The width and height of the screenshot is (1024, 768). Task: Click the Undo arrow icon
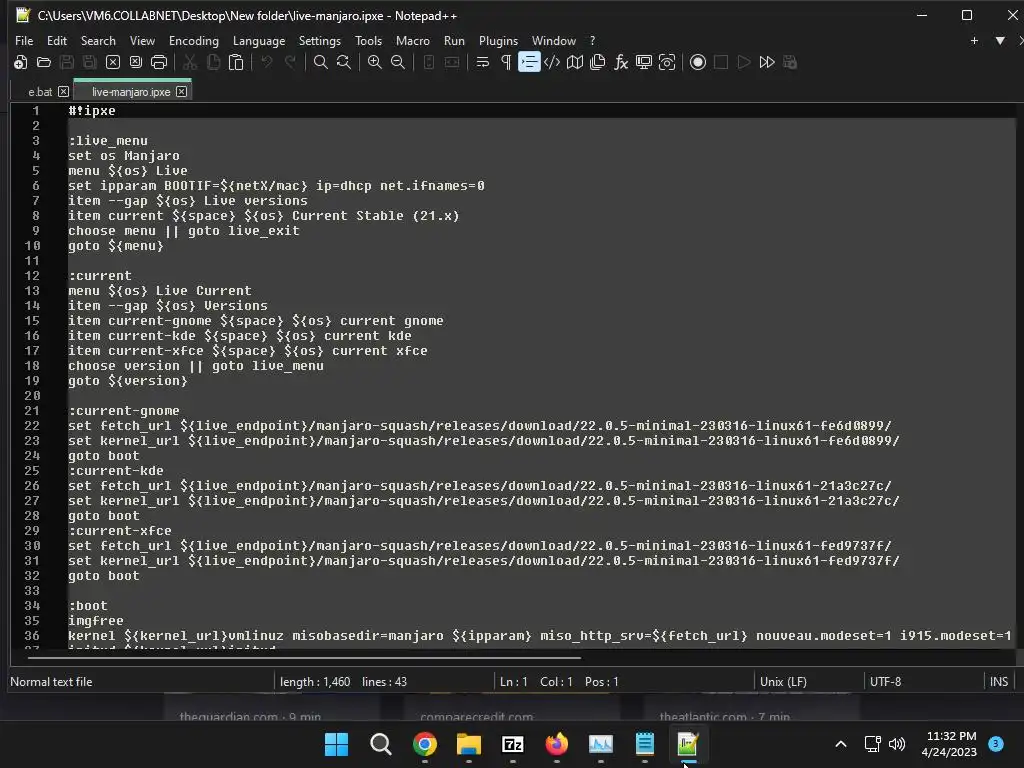point(266,62)
